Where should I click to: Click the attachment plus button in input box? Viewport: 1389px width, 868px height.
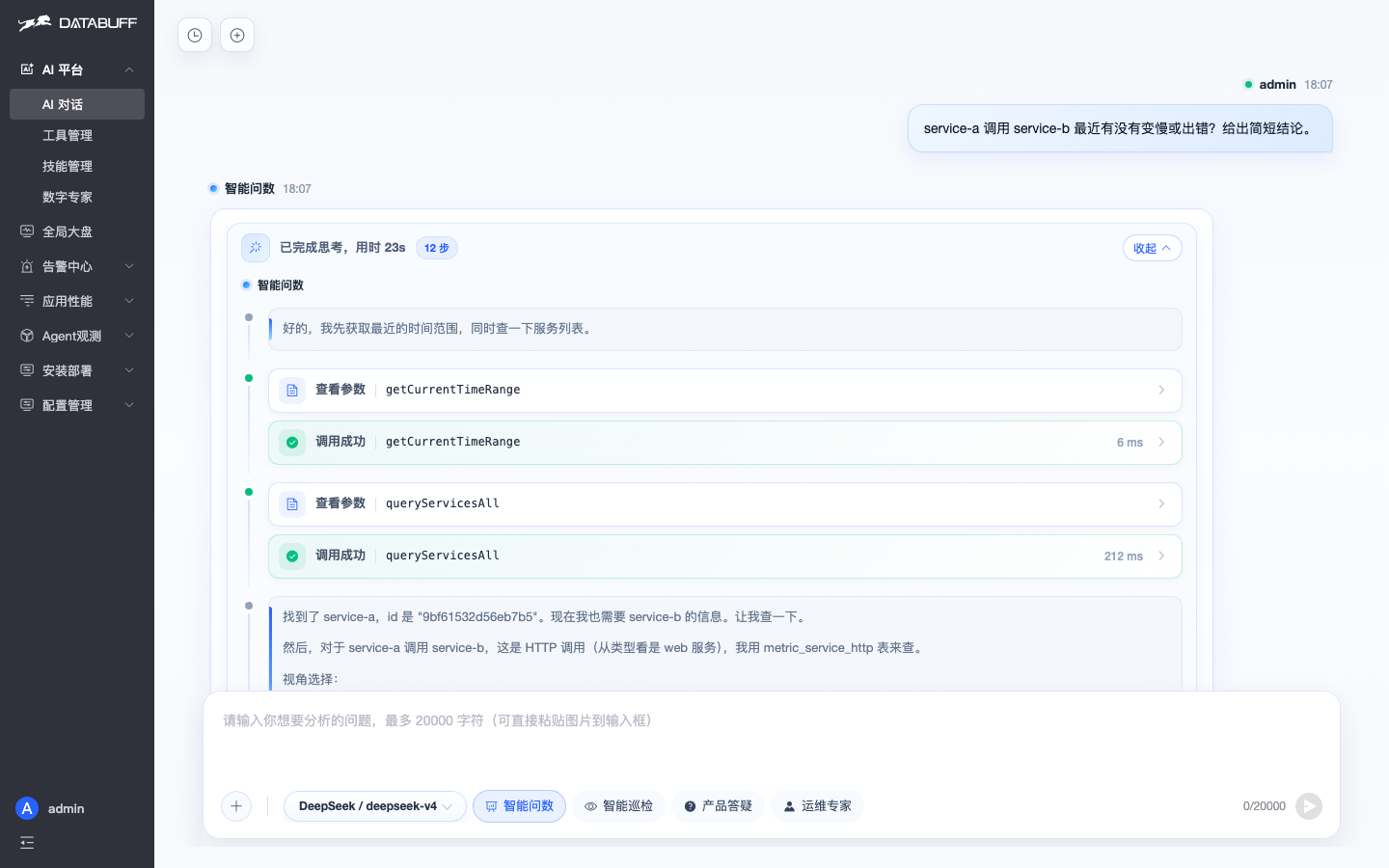click(x=236, y=806)
